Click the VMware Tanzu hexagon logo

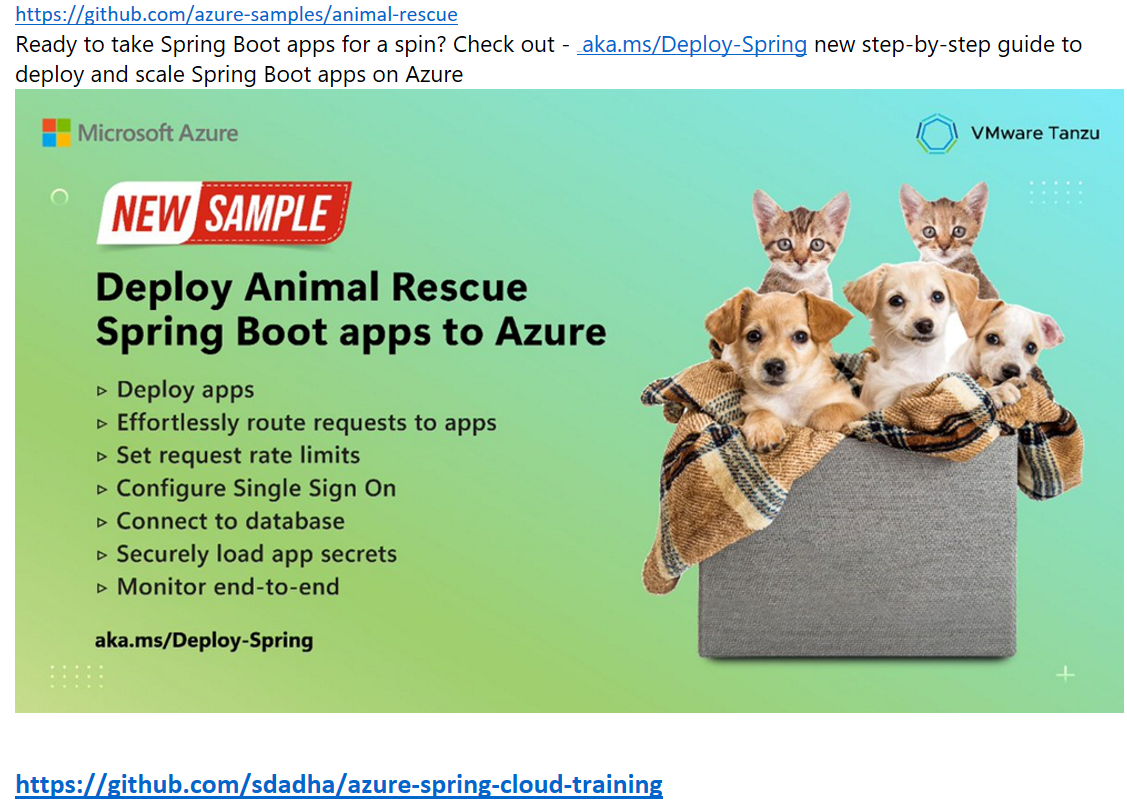coord(937,134)
